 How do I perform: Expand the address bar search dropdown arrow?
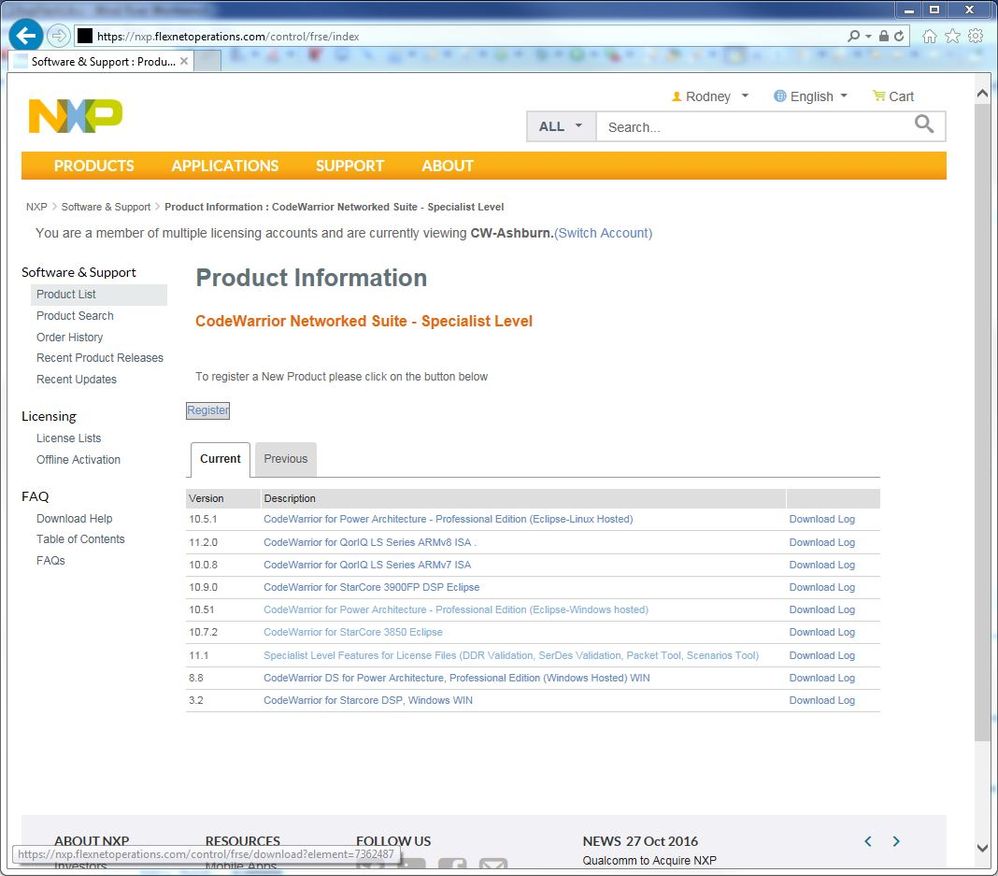(868, 36)
